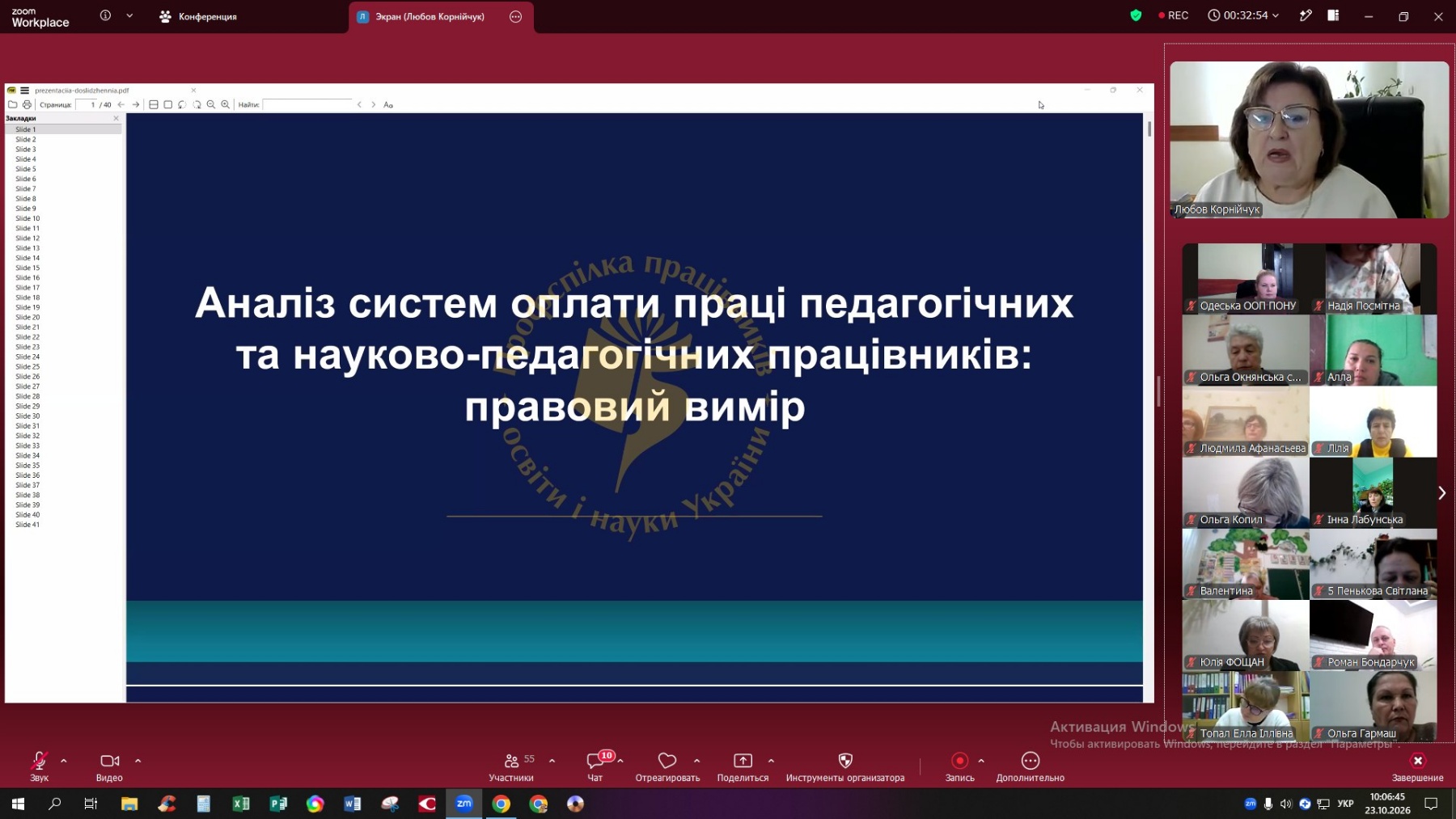The image size is (1456, 819).
Task: Expand meeting timer dropdown 00:32:54
Action: [1243, 15]
